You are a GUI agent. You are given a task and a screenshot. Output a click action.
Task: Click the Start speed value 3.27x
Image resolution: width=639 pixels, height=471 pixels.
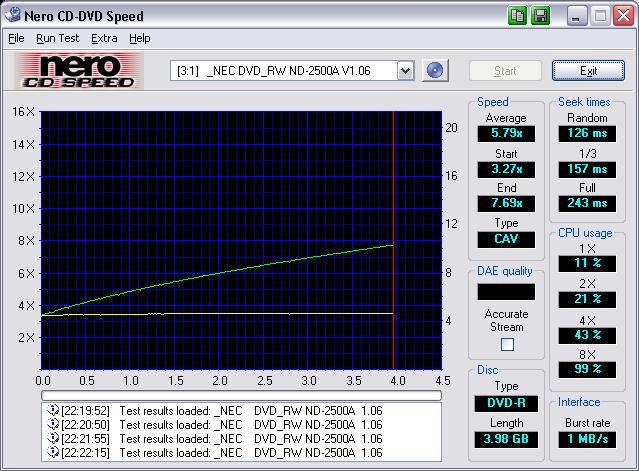(x=506, y=169)
